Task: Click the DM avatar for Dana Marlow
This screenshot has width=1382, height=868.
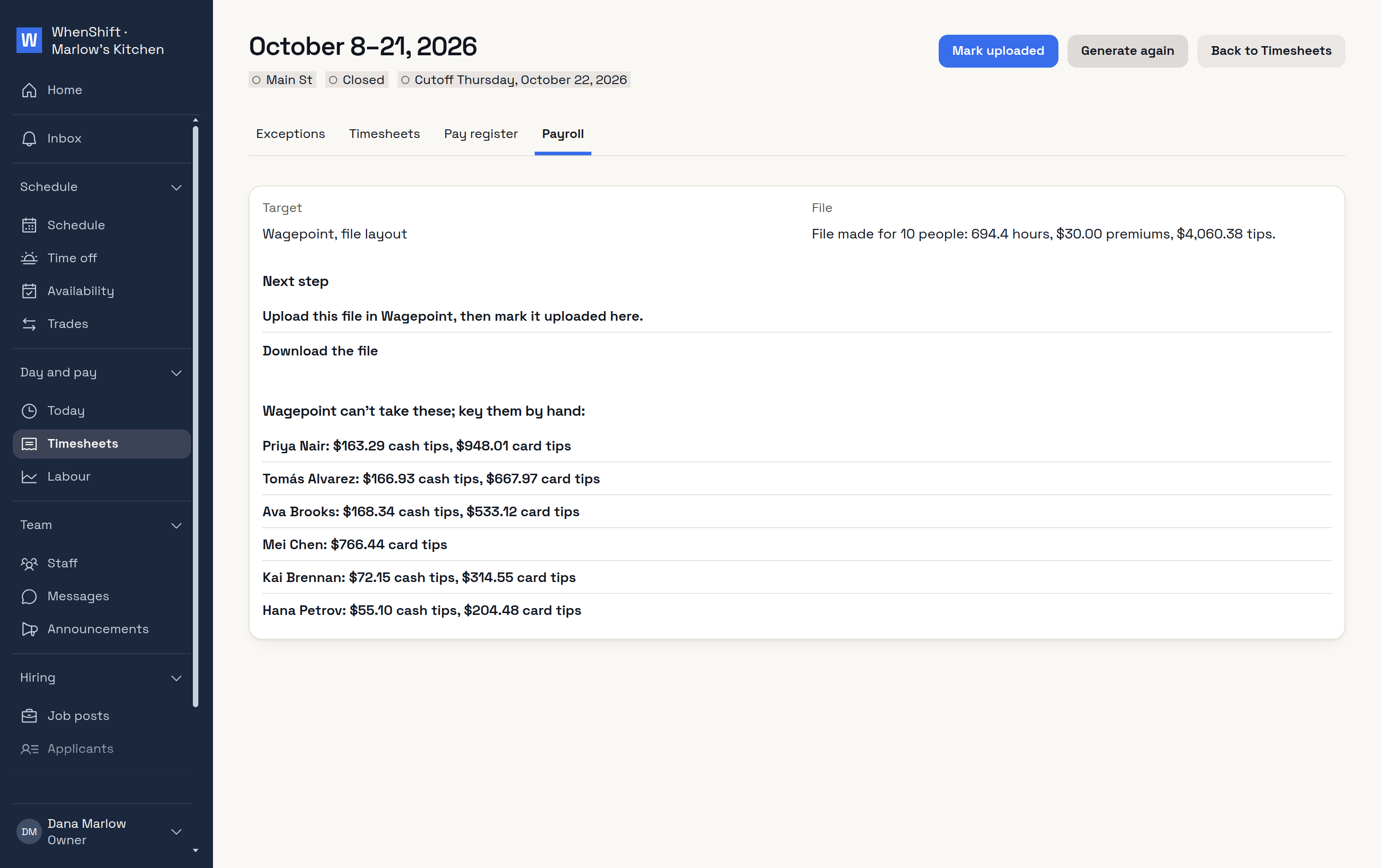Action: tap(29, 832)
